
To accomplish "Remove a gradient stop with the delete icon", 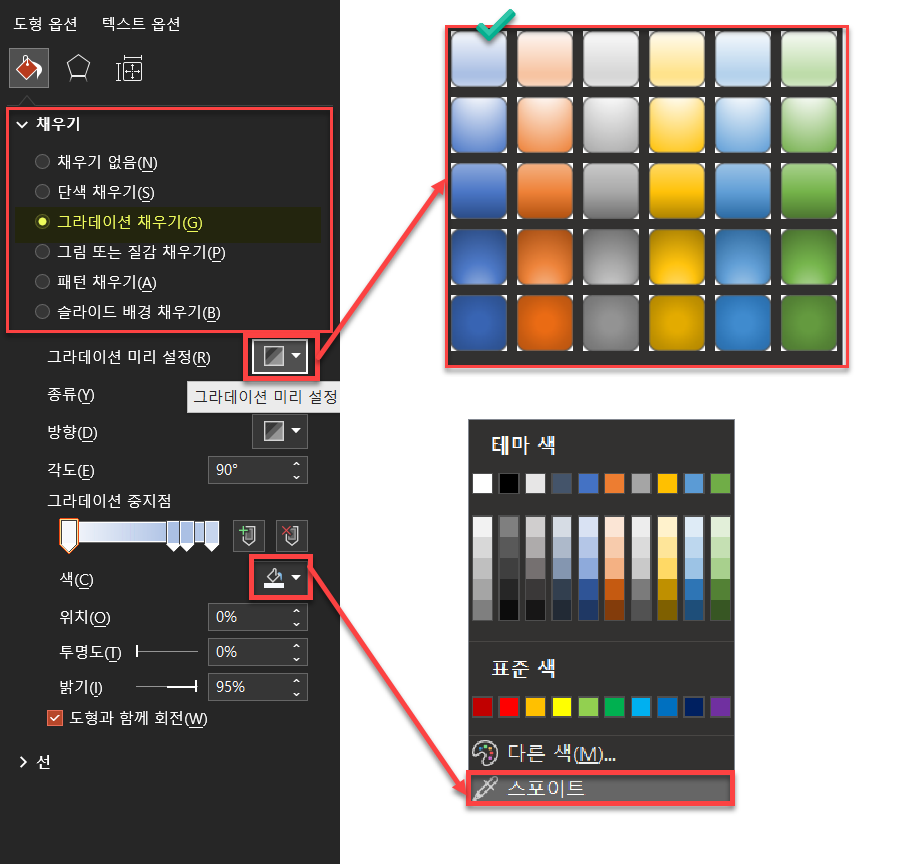I will [x=290, y=536].
